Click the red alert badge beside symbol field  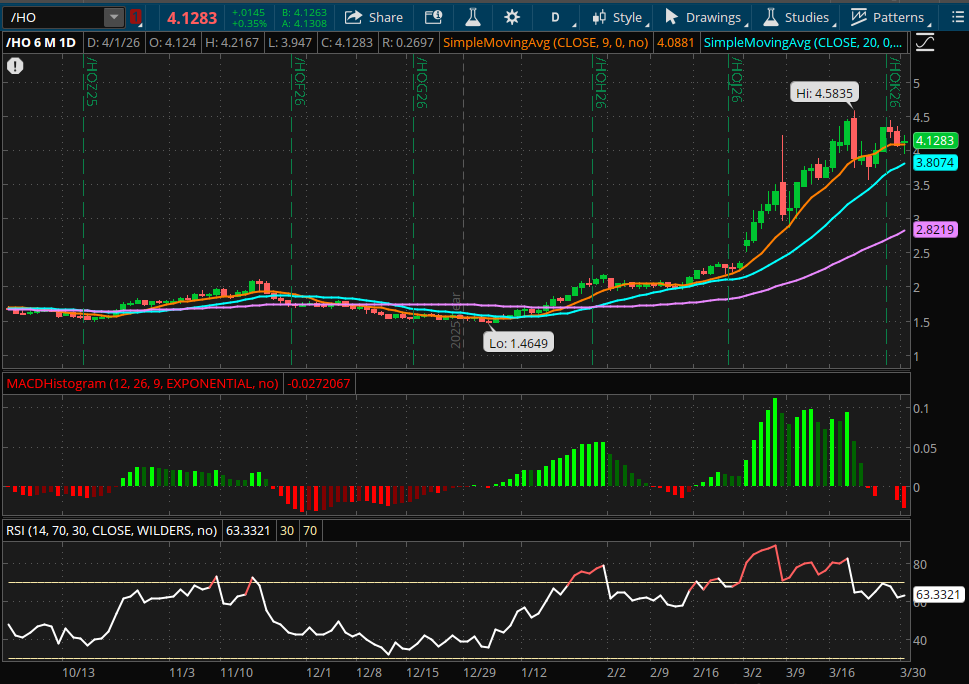point(135,16)
